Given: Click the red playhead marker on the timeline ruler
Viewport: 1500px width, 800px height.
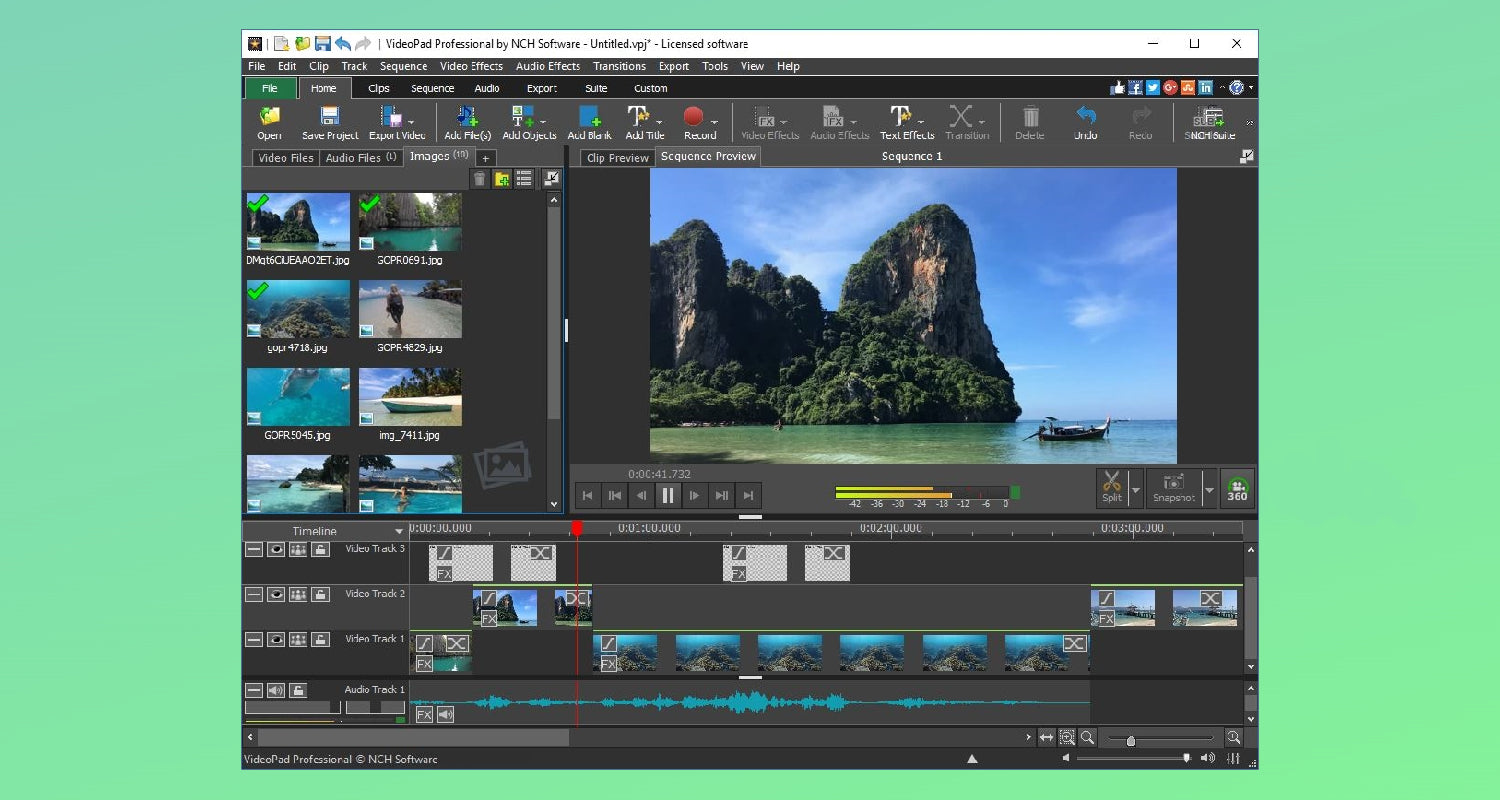Looking at the screenshot, I should pyautogui.click(x=577, y=528).
